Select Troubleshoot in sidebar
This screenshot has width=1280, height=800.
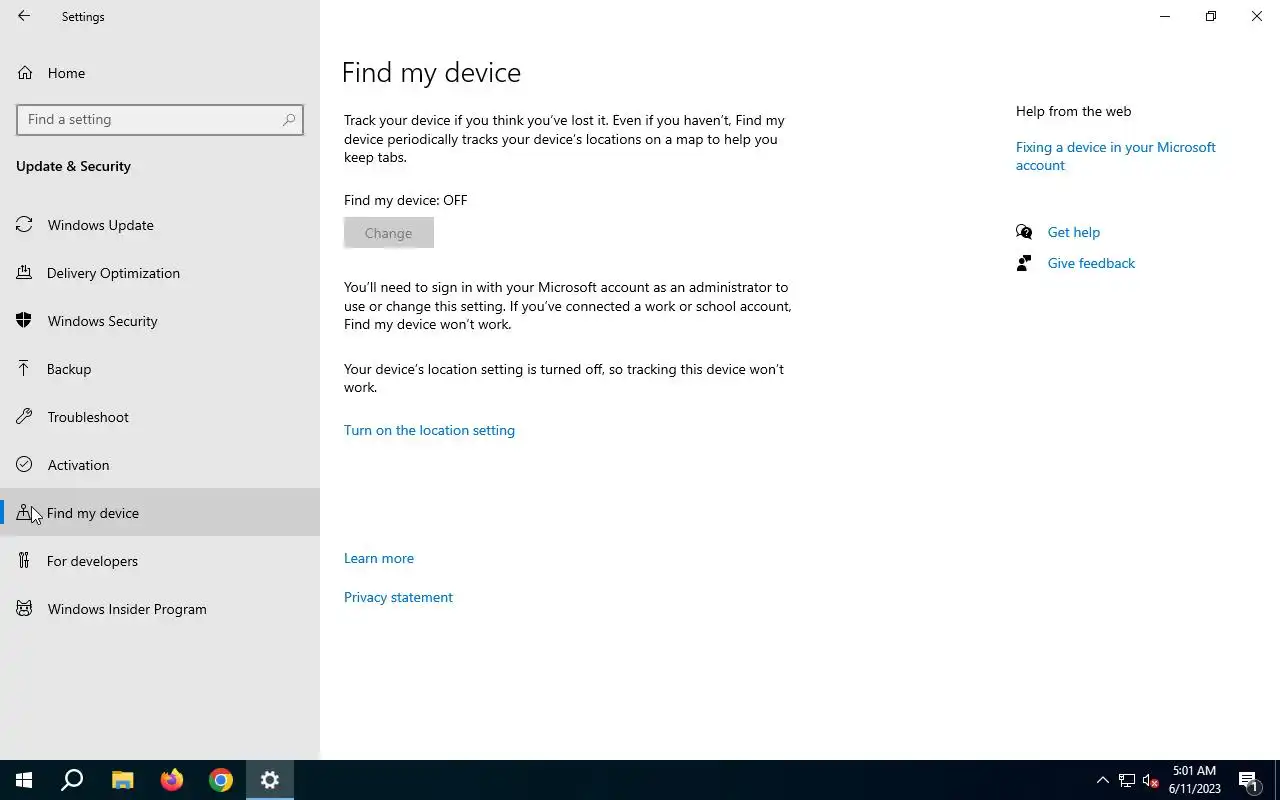point(160,417)
